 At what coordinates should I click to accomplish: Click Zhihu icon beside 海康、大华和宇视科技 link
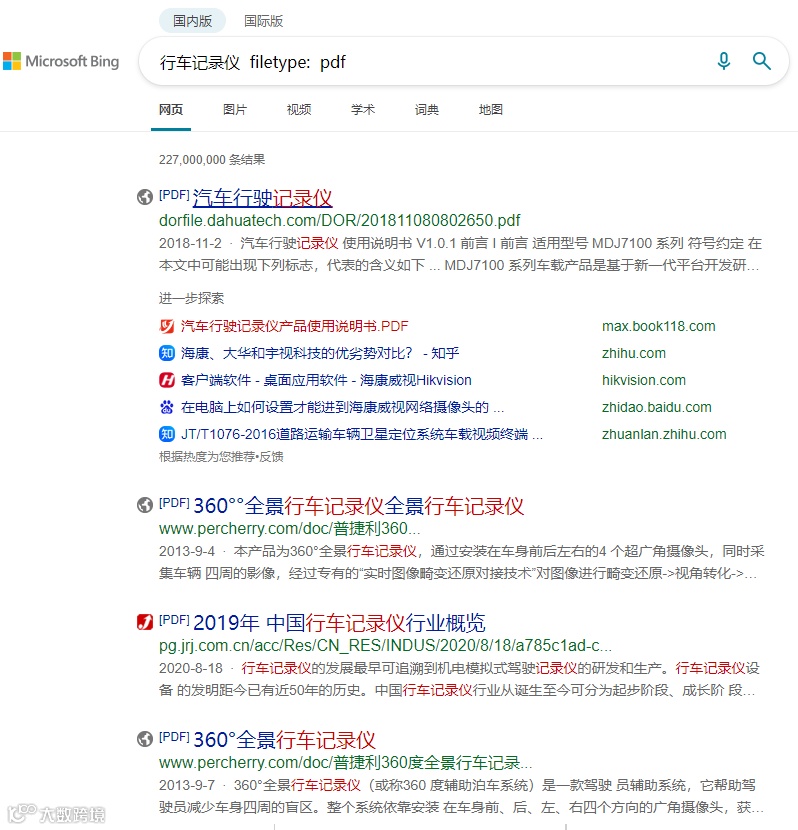[167, 353]
